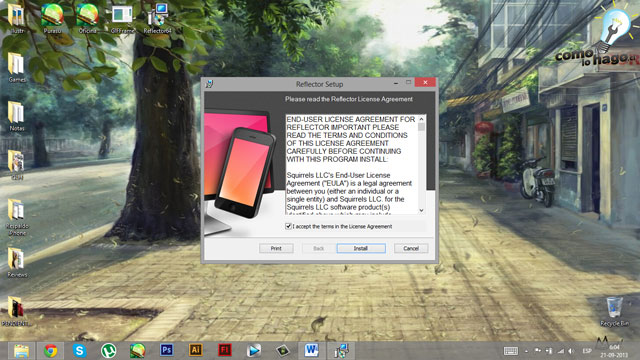Select the Reflector64 desktop icon

[x=157, y=19]
